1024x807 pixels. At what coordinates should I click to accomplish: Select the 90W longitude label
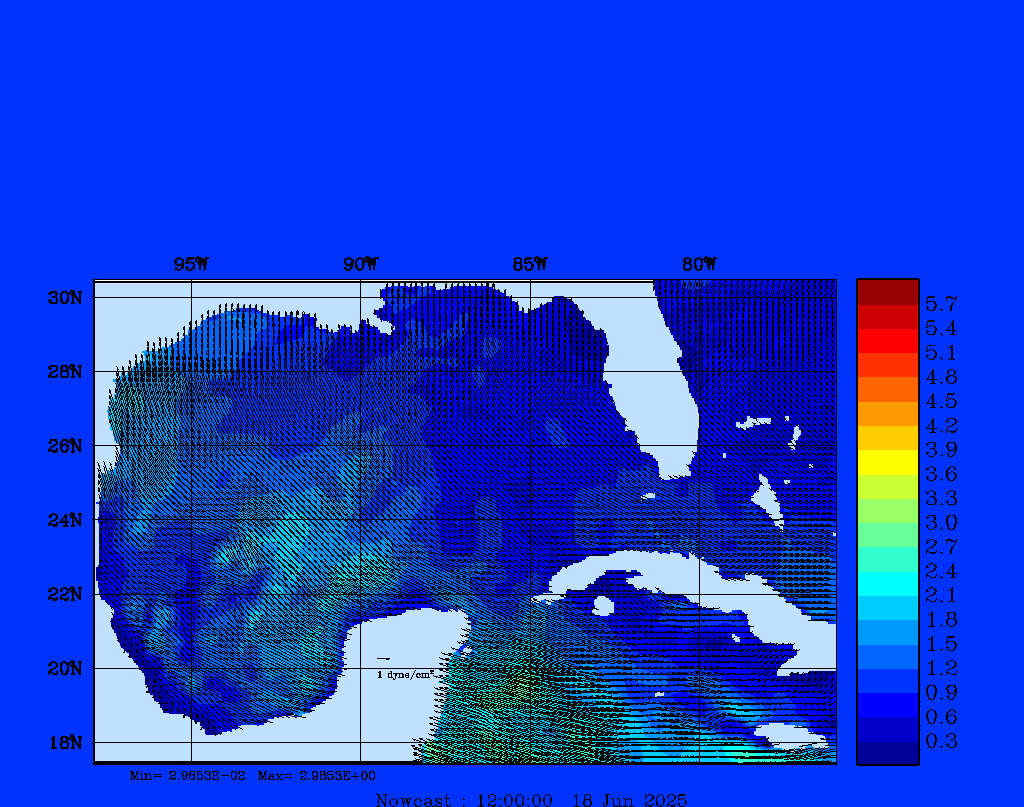(360, 264)
